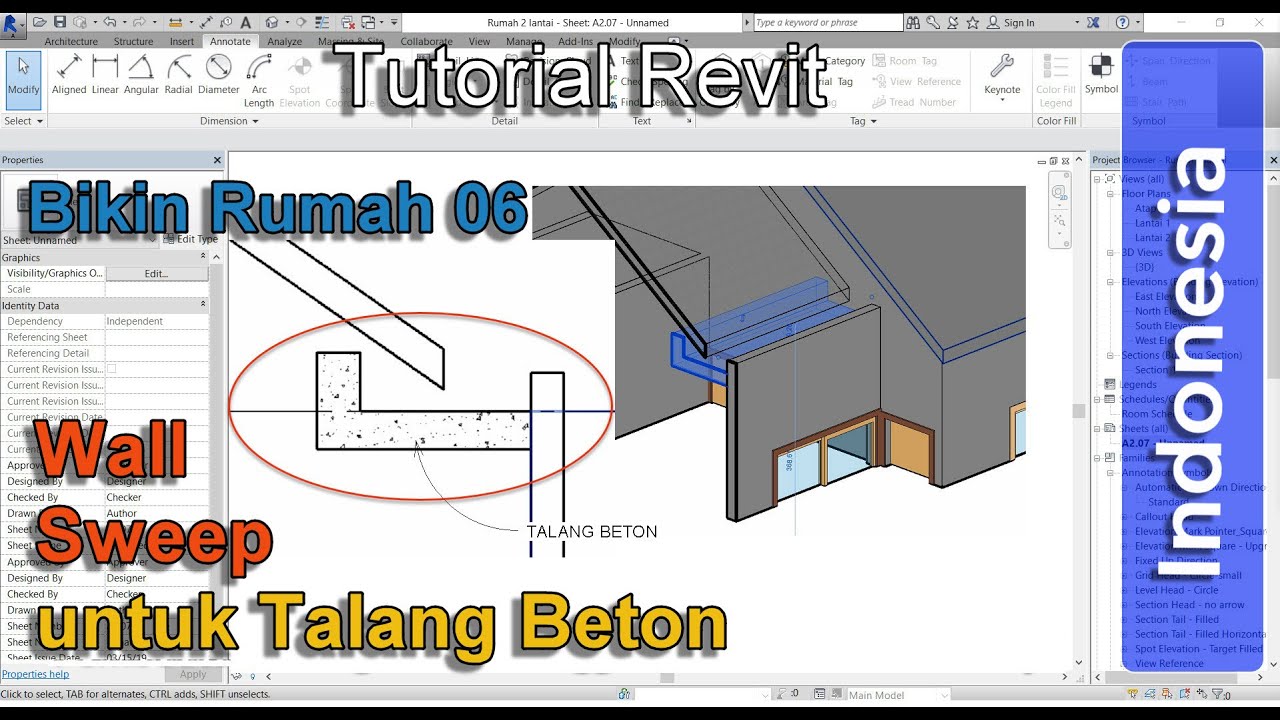Select the Linear dimension tool
The height and width of the screenshot is (720, 1280).
(x=105, y=75)
